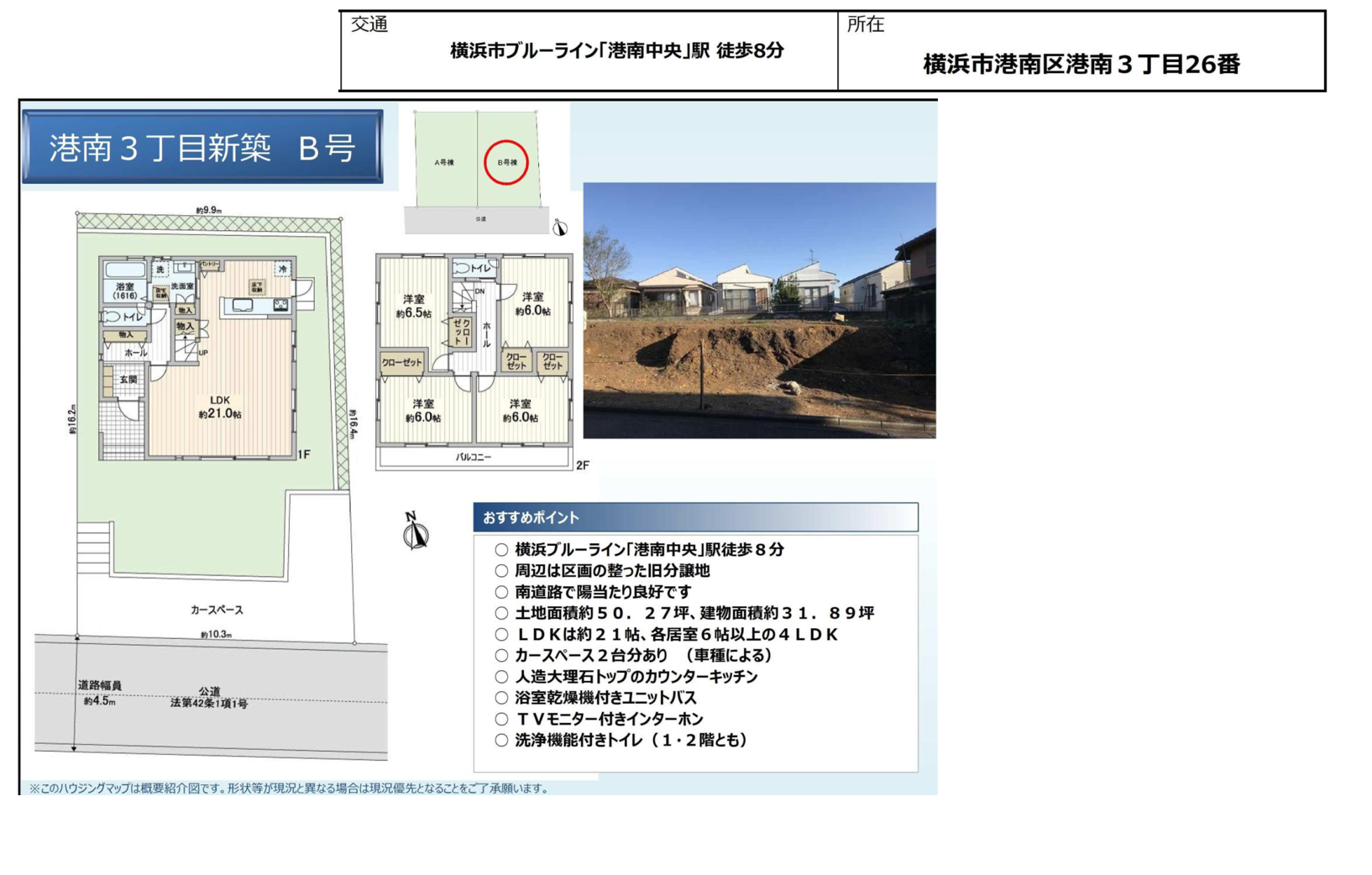Click the kitchen counter sink and stove icon
The image size is (1372, 875).
pos(257,307)
